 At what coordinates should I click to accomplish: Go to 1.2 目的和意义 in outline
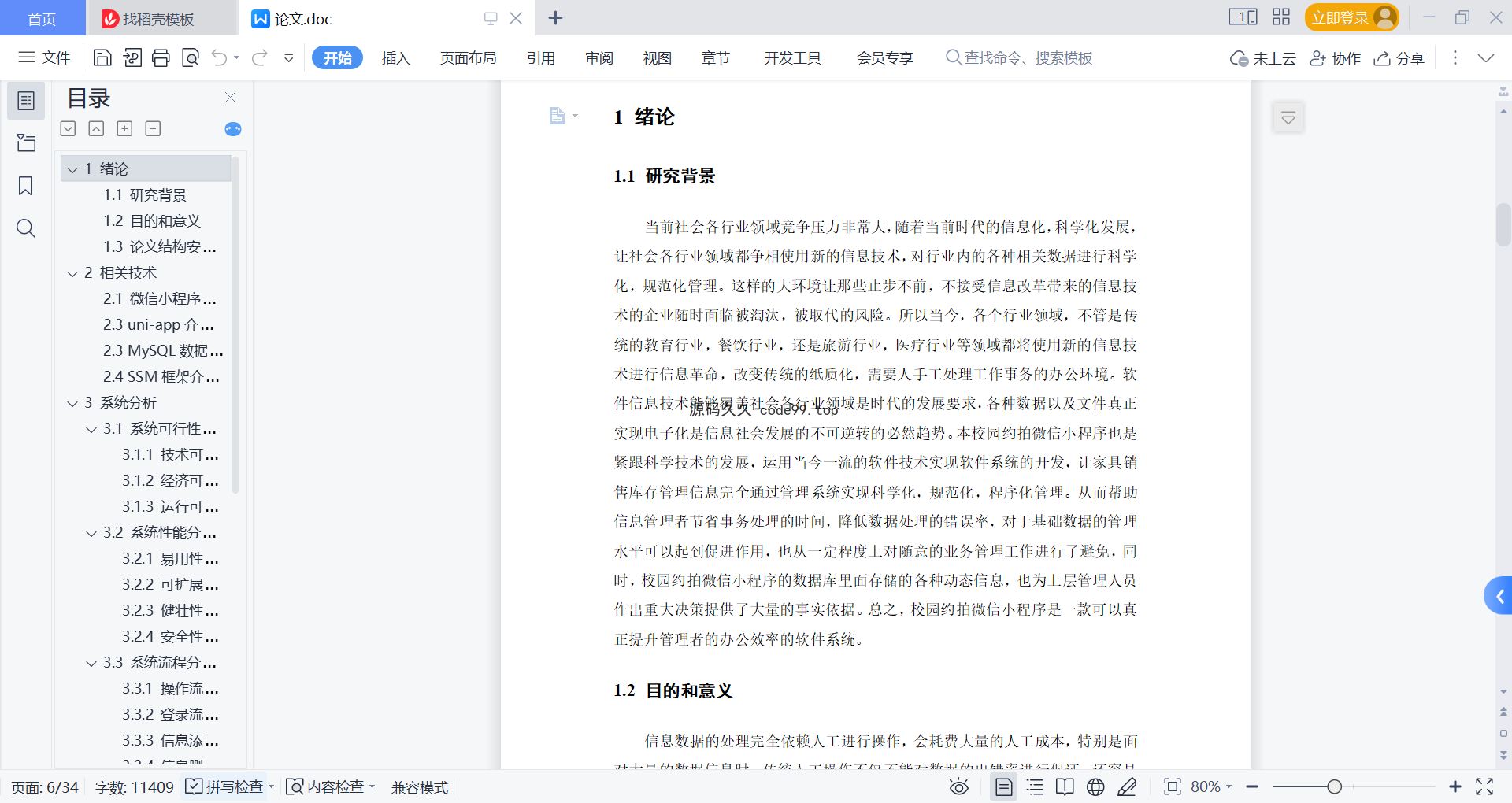pos(152,220)
